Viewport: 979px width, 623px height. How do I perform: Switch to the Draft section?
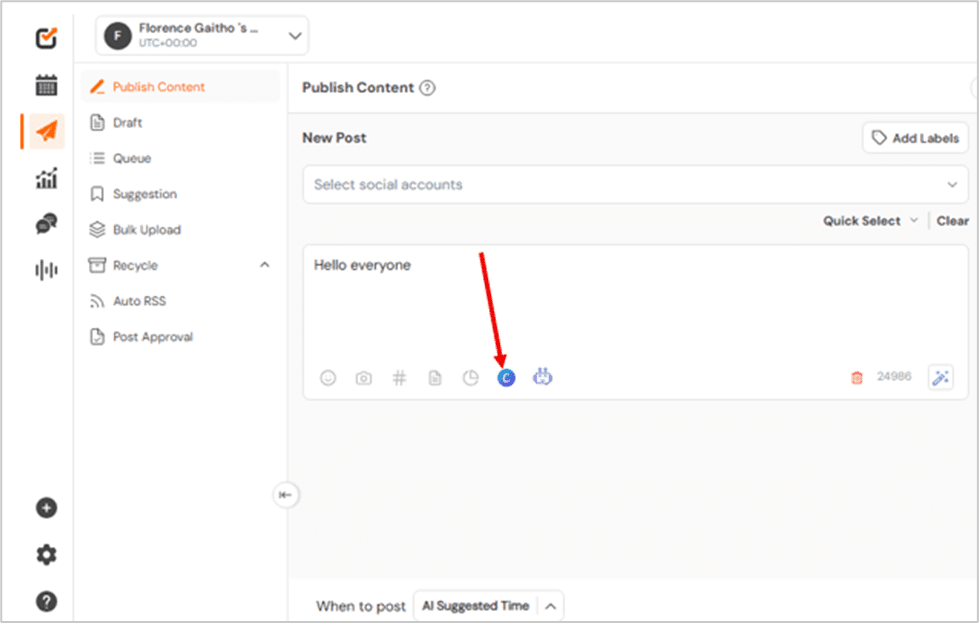pos(128,122)
